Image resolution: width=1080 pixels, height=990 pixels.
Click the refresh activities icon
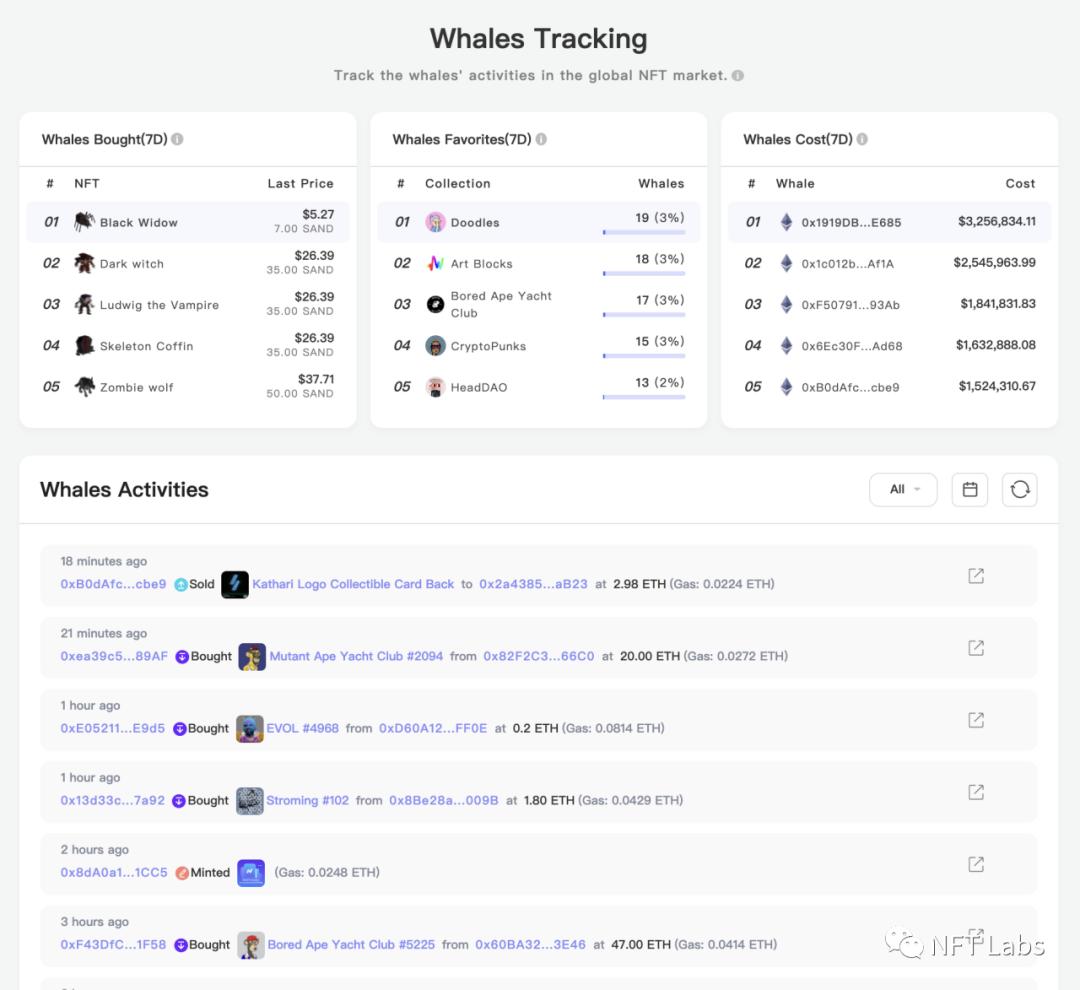click(x=1020, y=490)
